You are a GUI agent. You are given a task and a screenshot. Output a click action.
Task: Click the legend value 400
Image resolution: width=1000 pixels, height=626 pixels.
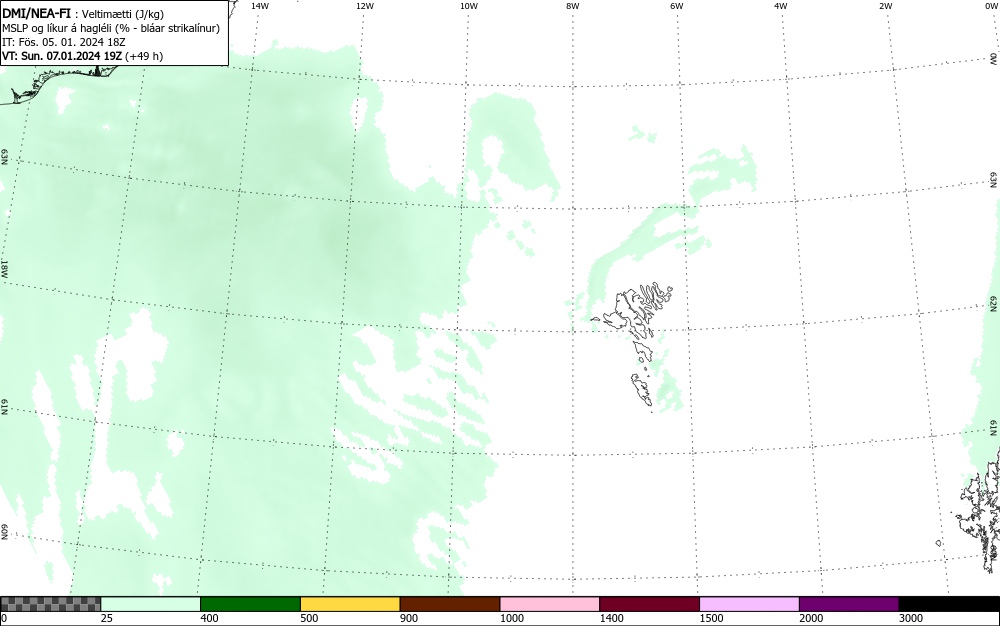point(209,618)
